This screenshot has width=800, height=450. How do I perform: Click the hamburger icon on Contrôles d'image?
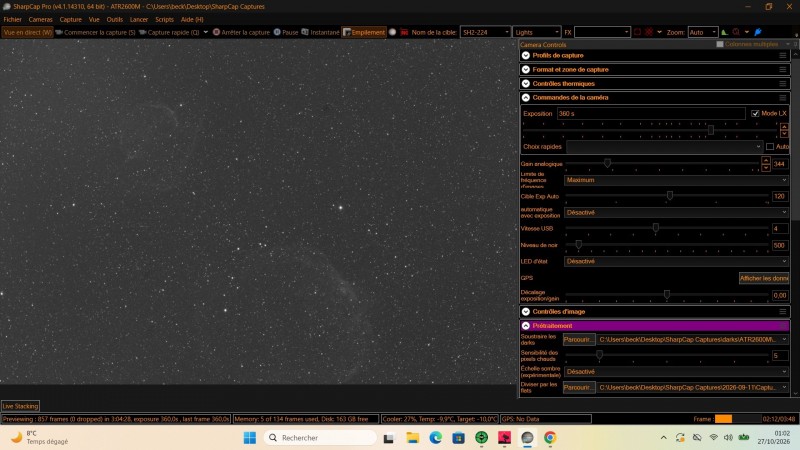click(x=783, y=311)
